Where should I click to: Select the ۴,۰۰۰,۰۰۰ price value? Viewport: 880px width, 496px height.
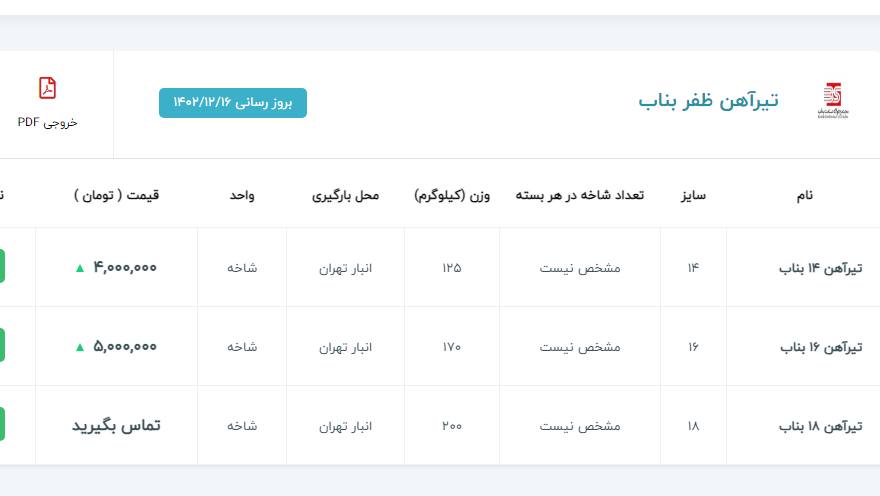125,268
